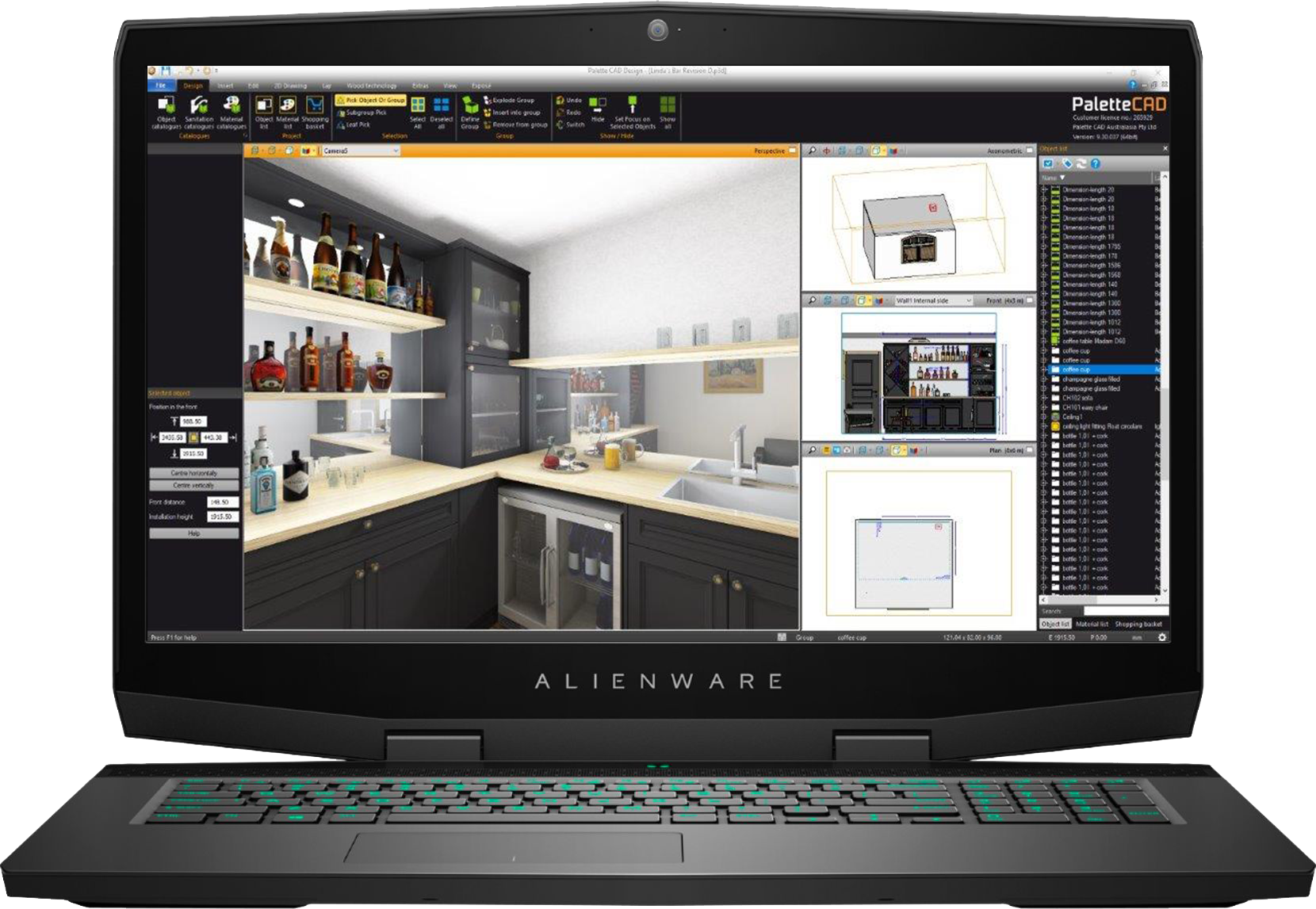Open the Camera5 dropdown
This screenshot has height=909, width=1316.
click(360, 151)
